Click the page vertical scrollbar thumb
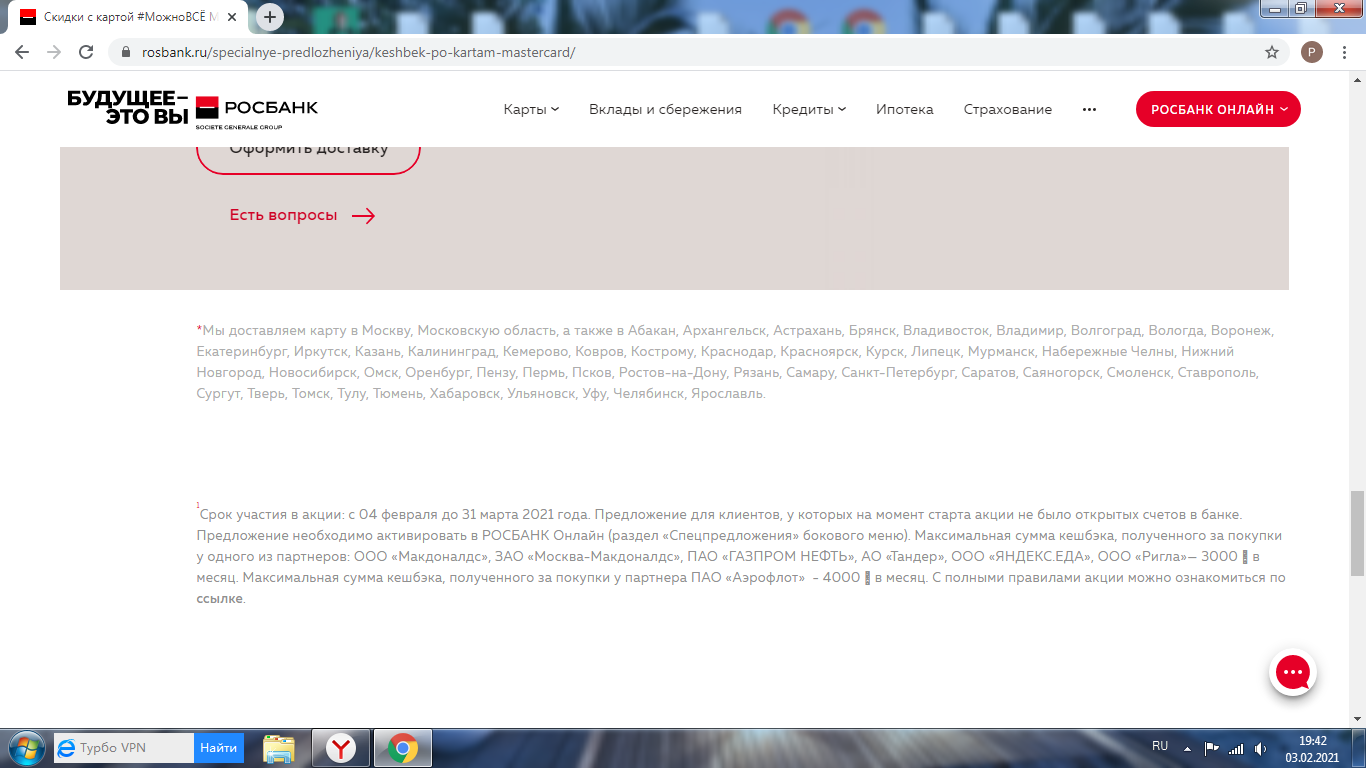 click(x=1357, y=533)
